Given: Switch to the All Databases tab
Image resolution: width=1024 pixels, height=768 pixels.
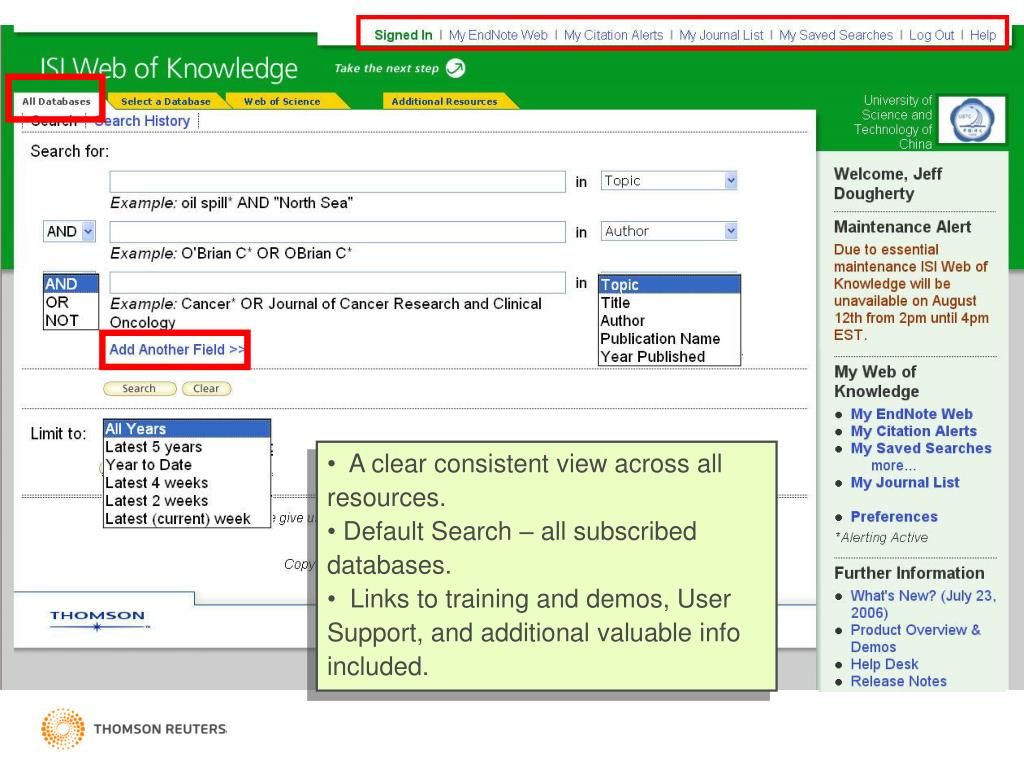Looking at the screenshot, I should click(56, 101).
